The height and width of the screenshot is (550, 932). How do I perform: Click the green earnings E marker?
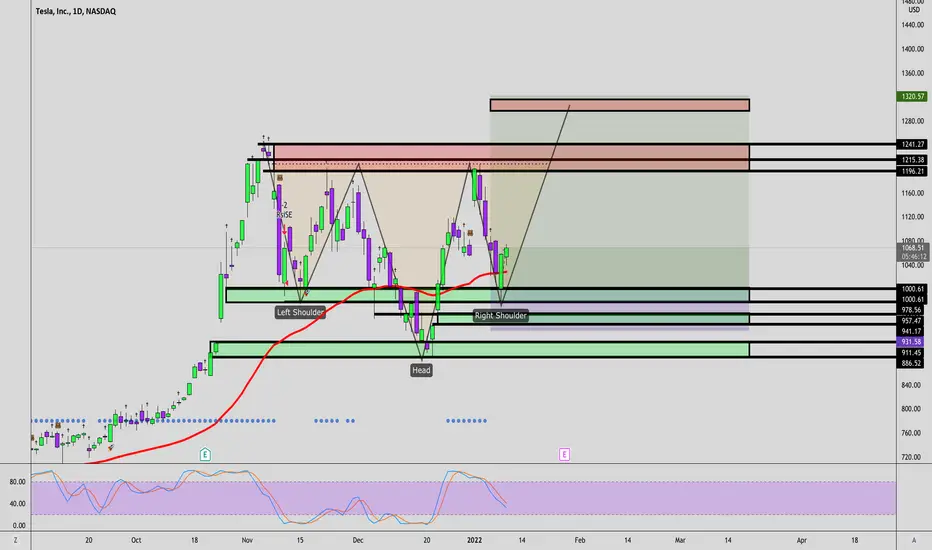[x=205, y=454]
